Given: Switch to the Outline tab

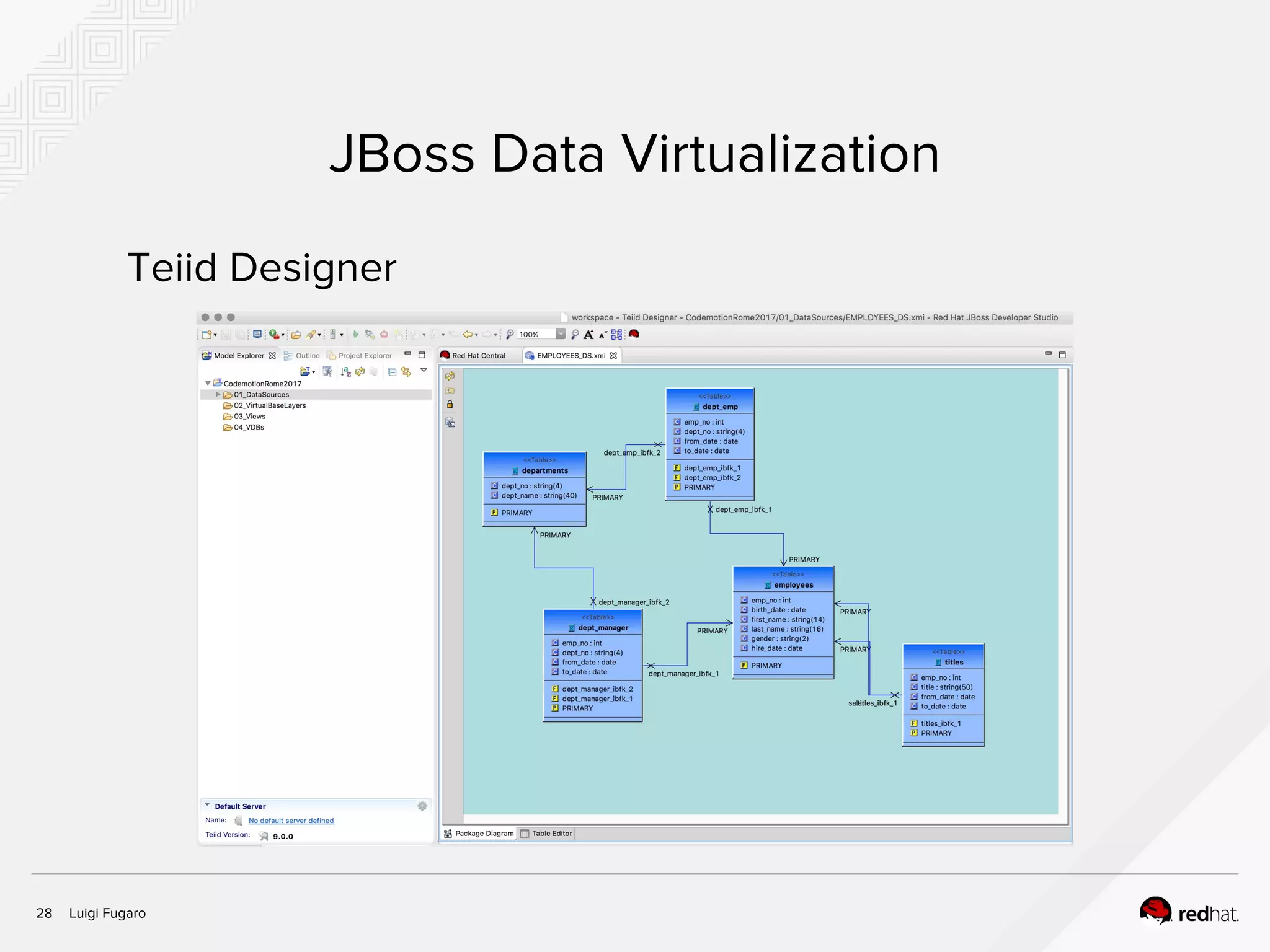Looking at the screenshot, I should tap(302, 356).
